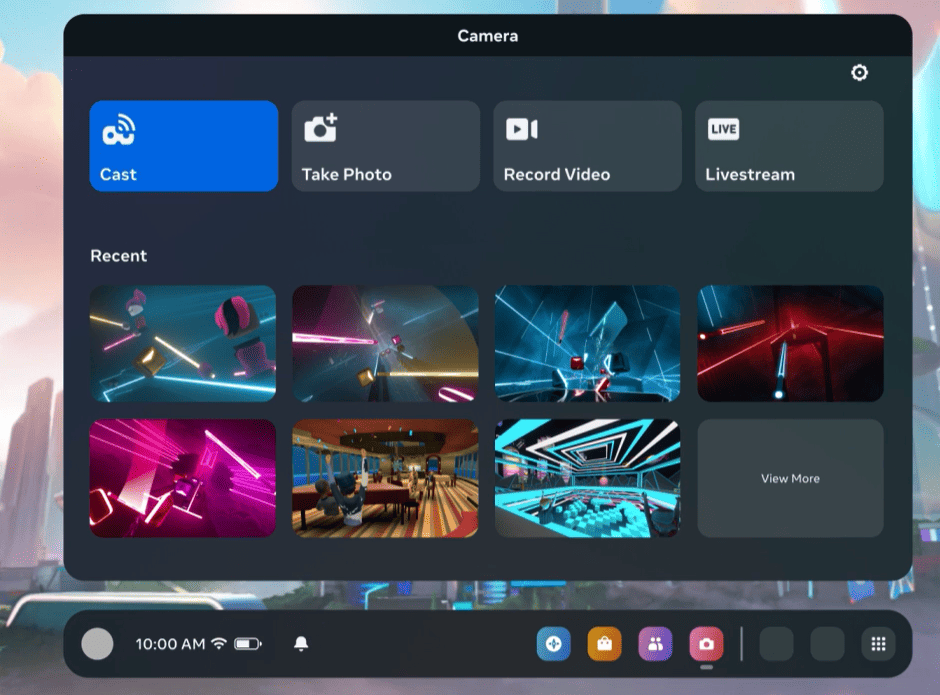
Task: Open Camera settings gear icon
Action: pyautogui.click(x=859, y=73)
